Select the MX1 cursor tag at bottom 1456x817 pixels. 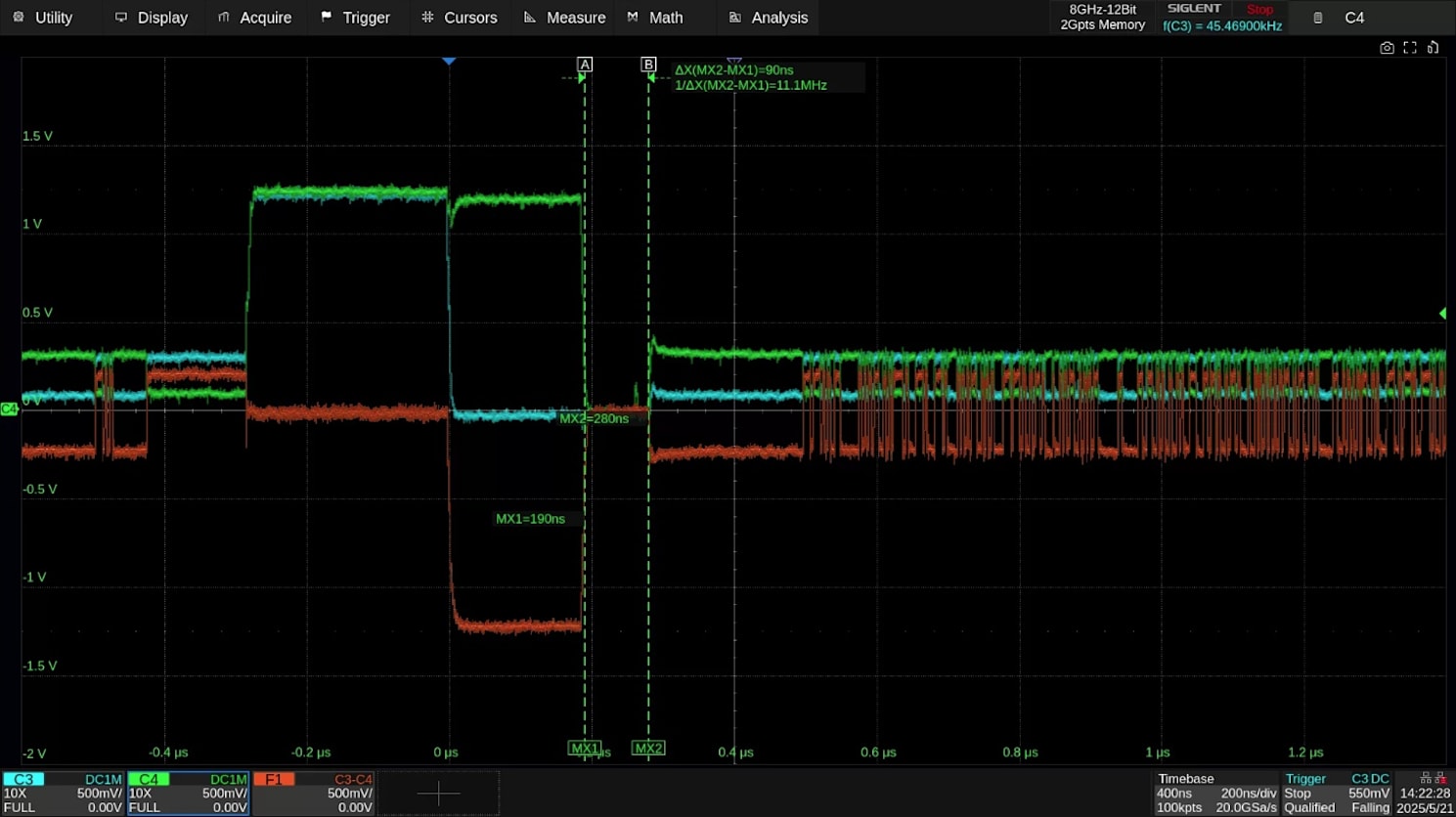pos(585,749)
